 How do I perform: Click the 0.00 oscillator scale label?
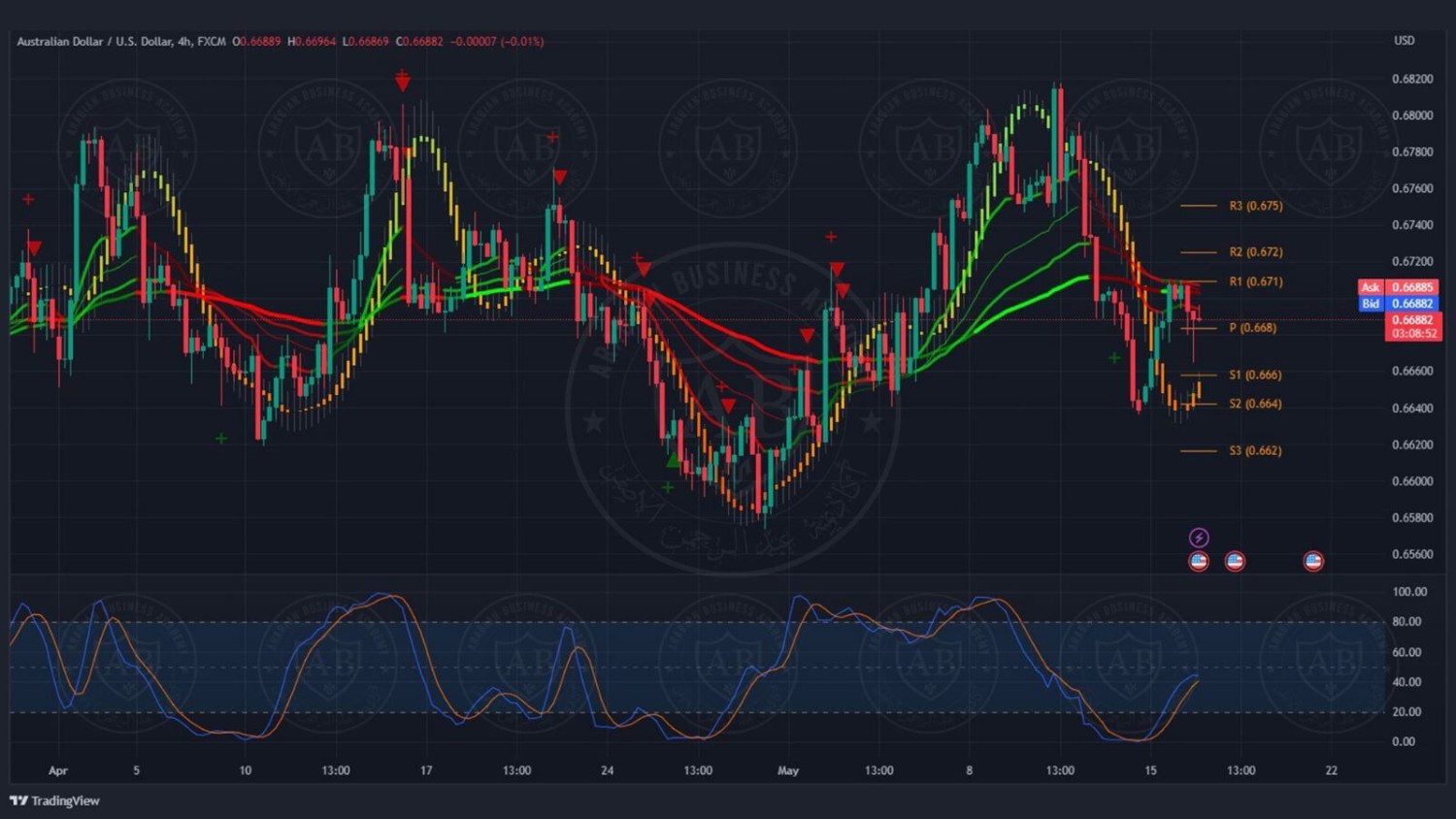(x=1404, y=742)
